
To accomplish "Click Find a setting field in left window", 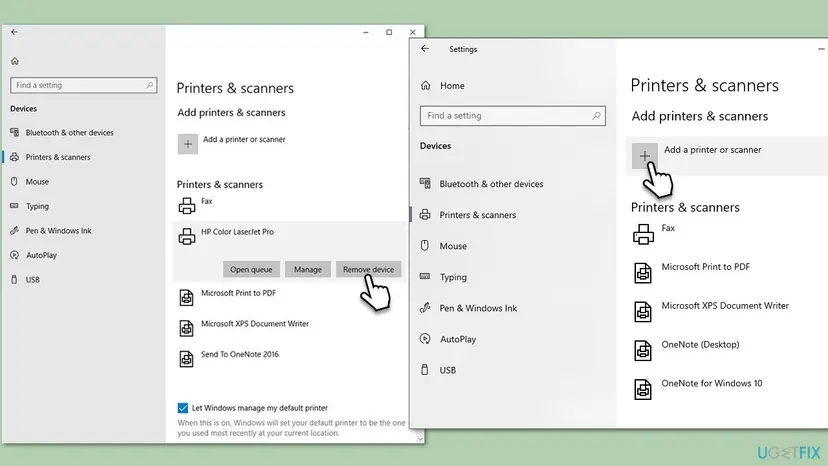I will [x=83, y=85].
